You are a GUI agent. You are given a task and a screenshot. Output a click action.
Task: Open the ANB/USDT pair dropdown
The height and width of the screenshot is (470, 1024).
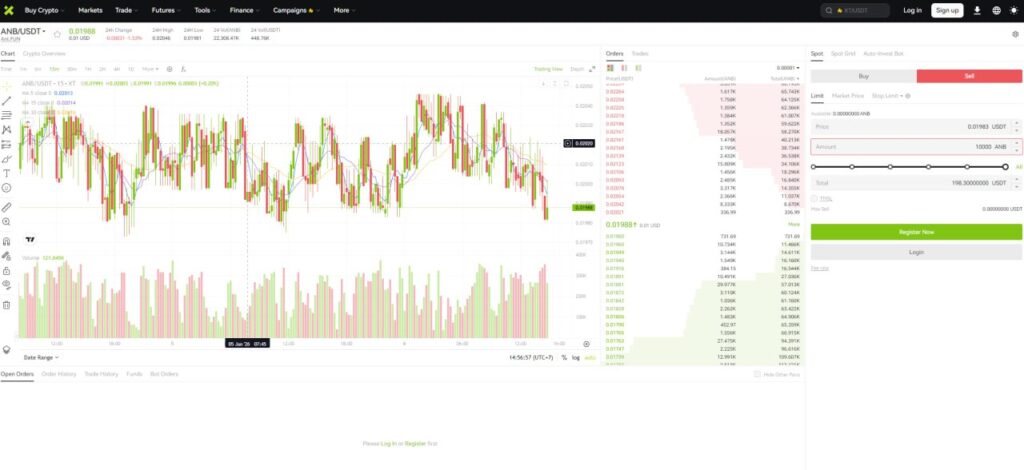pos(24,31)
